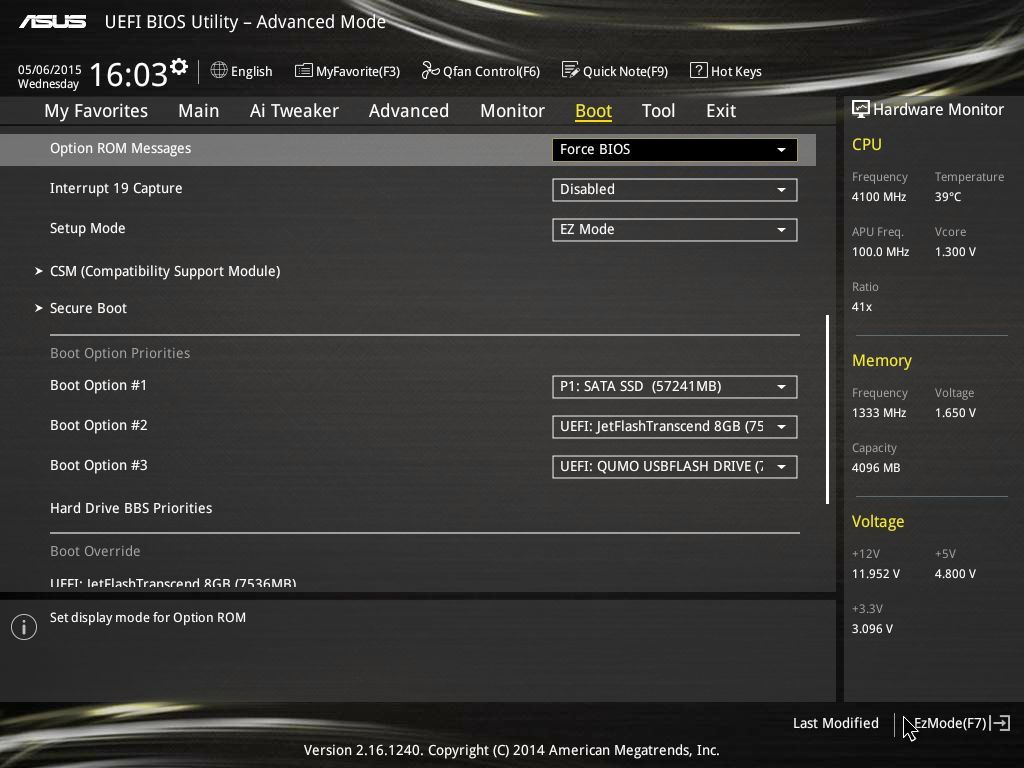Change the Setup Mode dropdown value
The width and height of the screenshot is (1024, 768).
674,230
